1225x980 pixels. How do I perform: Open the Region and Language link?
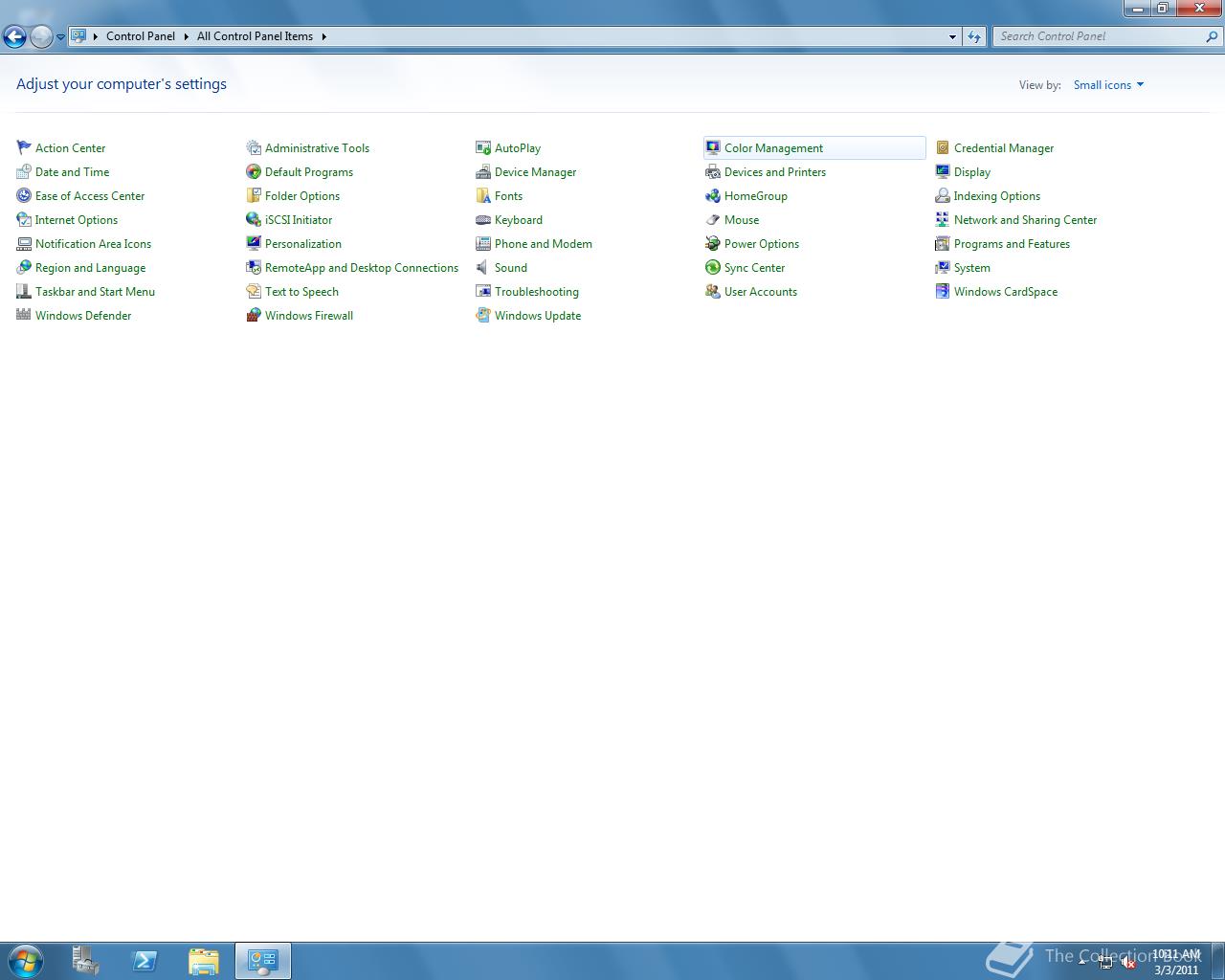pyautogui.click(x=90, y=268)
